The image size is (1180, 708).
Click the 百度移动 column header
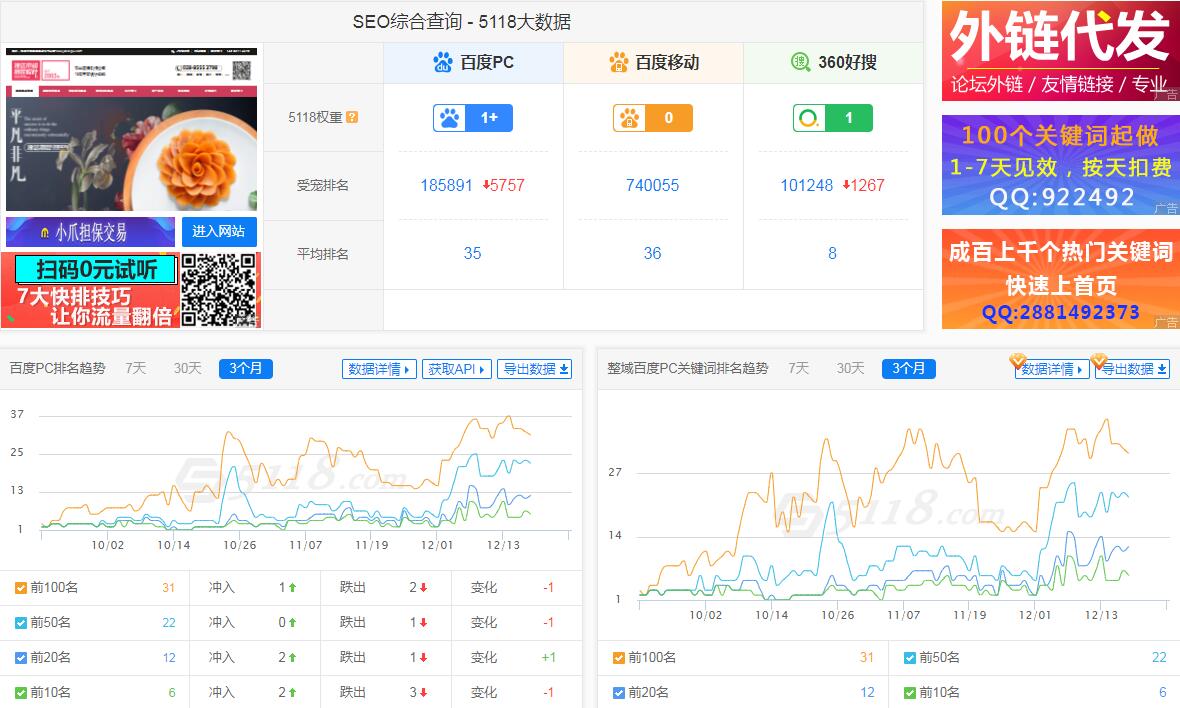(653, 62)
